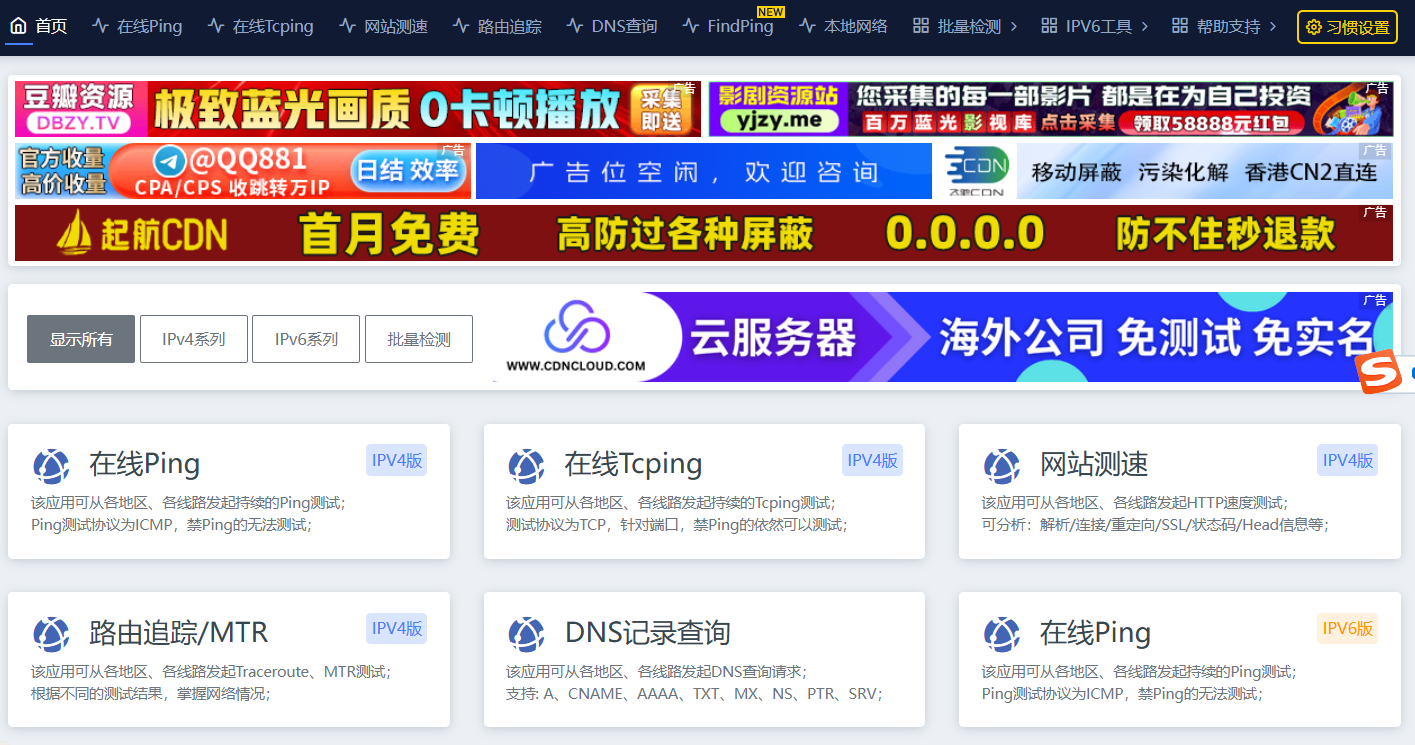This screenshot has width=1415, height=745.
Task: Filter tools by IPv6系列
Action: [x=306, y=339]
